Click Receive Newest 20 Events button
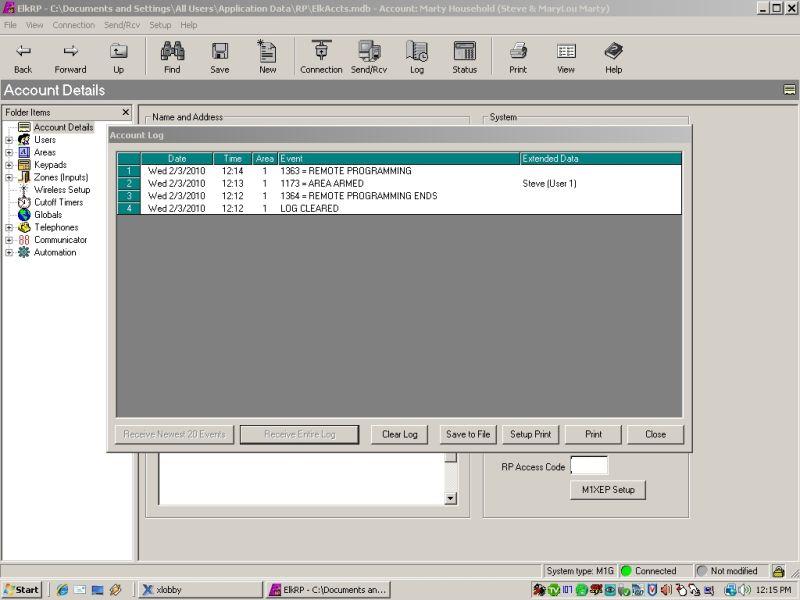This screenshot has height=600, width=800. tap(174, 435)
